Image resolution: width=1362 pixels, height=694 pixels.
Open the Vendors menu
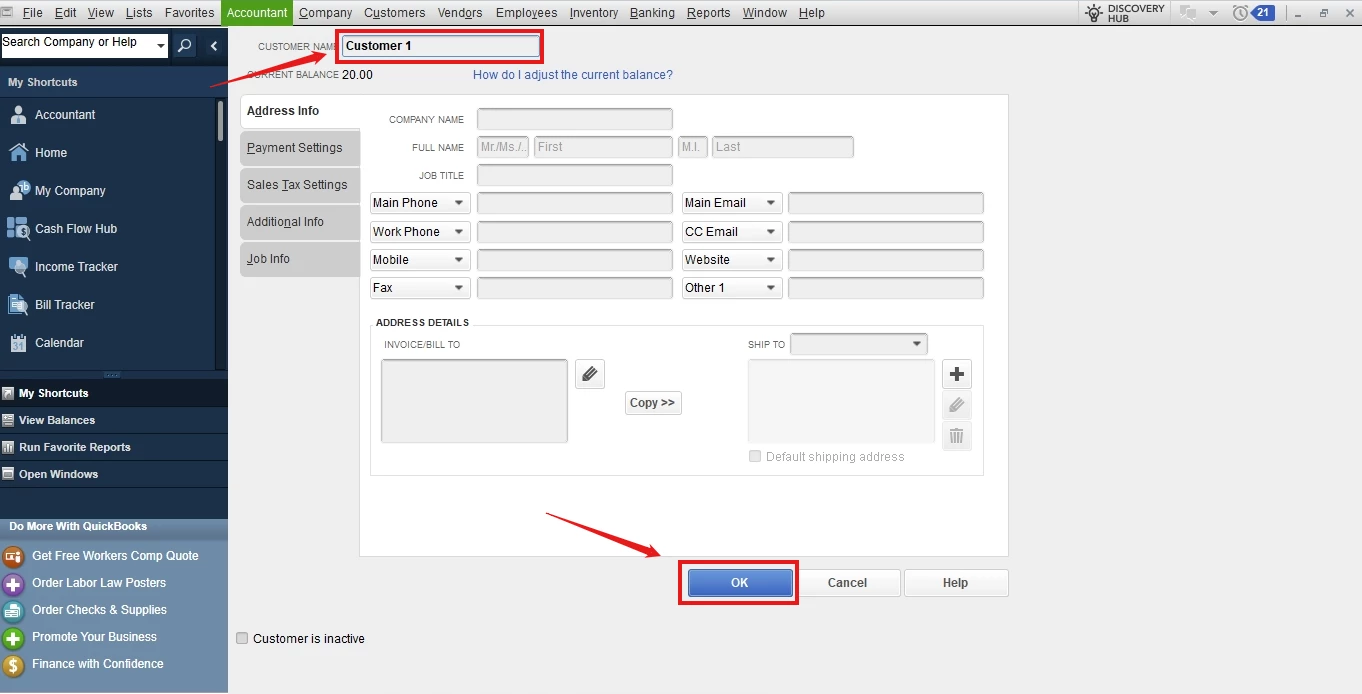[x=460, y=13]
